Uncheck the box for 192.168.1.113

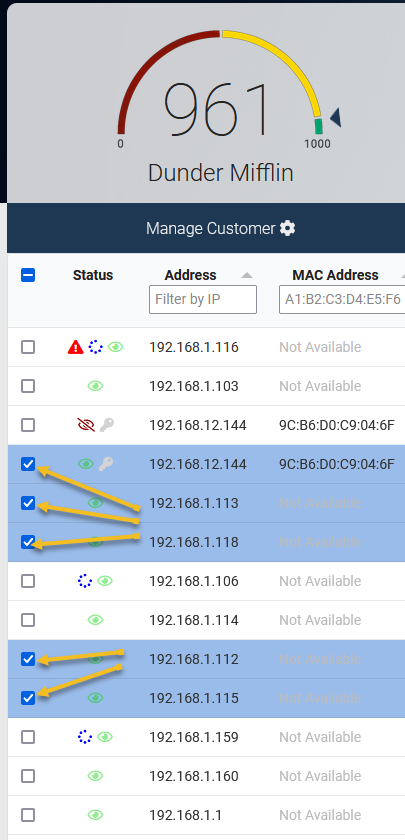click(28, 503)
